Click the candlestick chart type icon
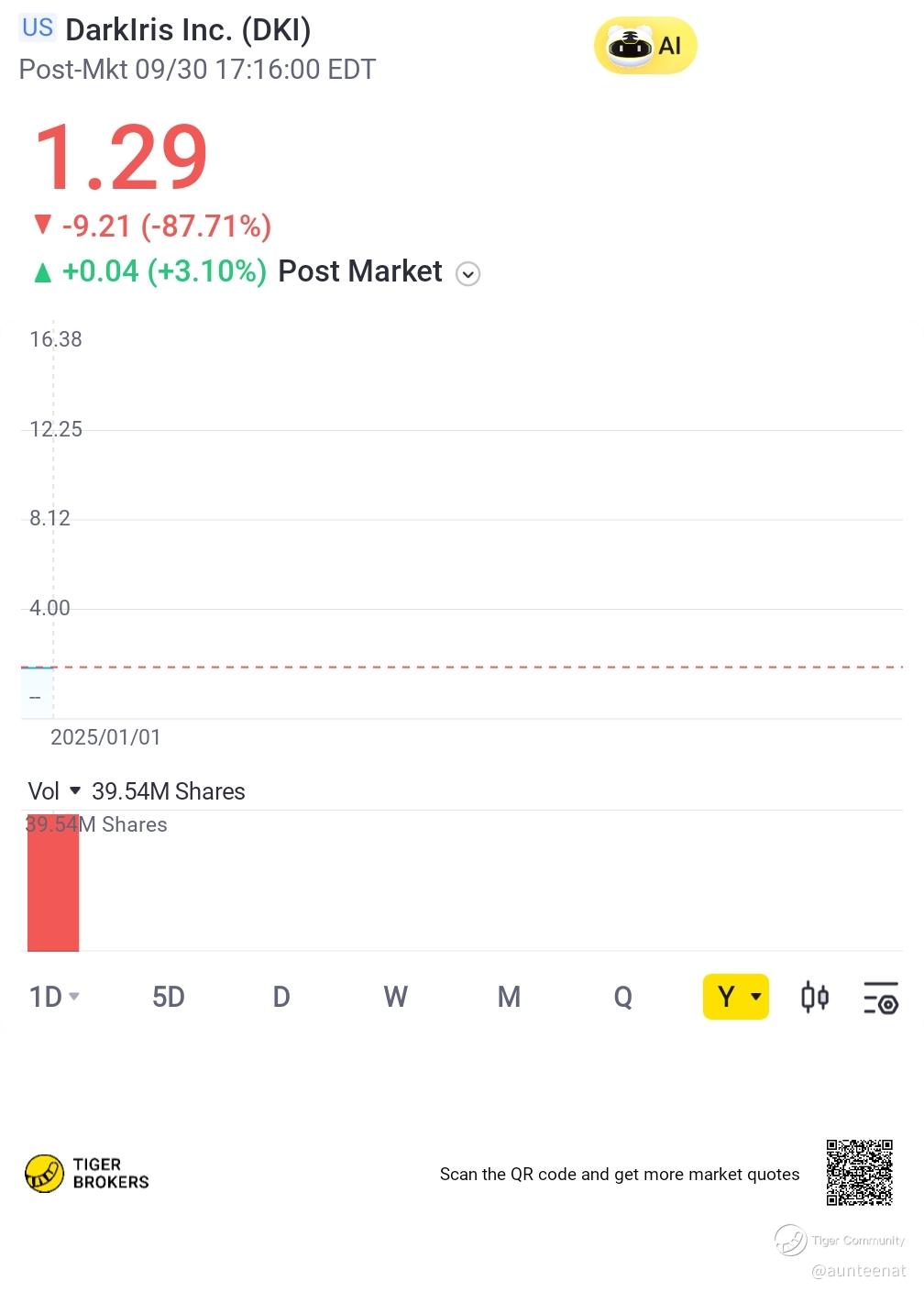Screen dimensions: 924x1292 click(814, 997)
